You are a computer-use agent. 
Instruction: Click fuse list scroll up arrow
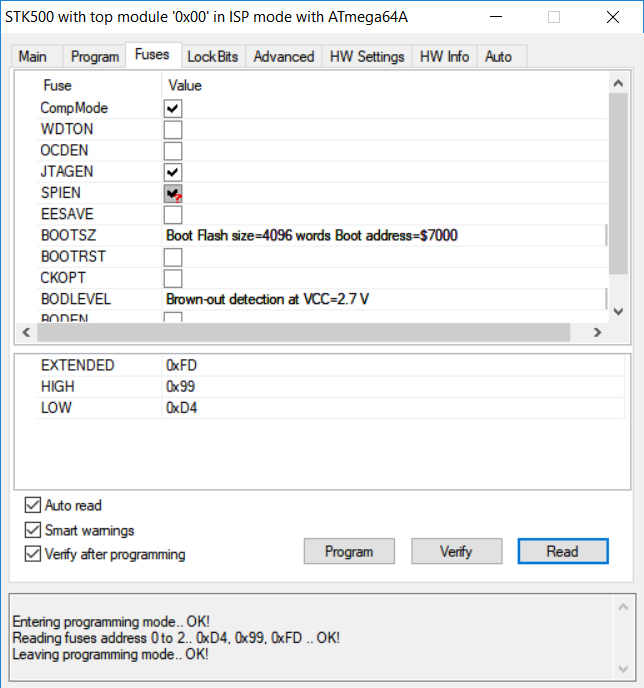pyautogui.click(x=619, y=83)
